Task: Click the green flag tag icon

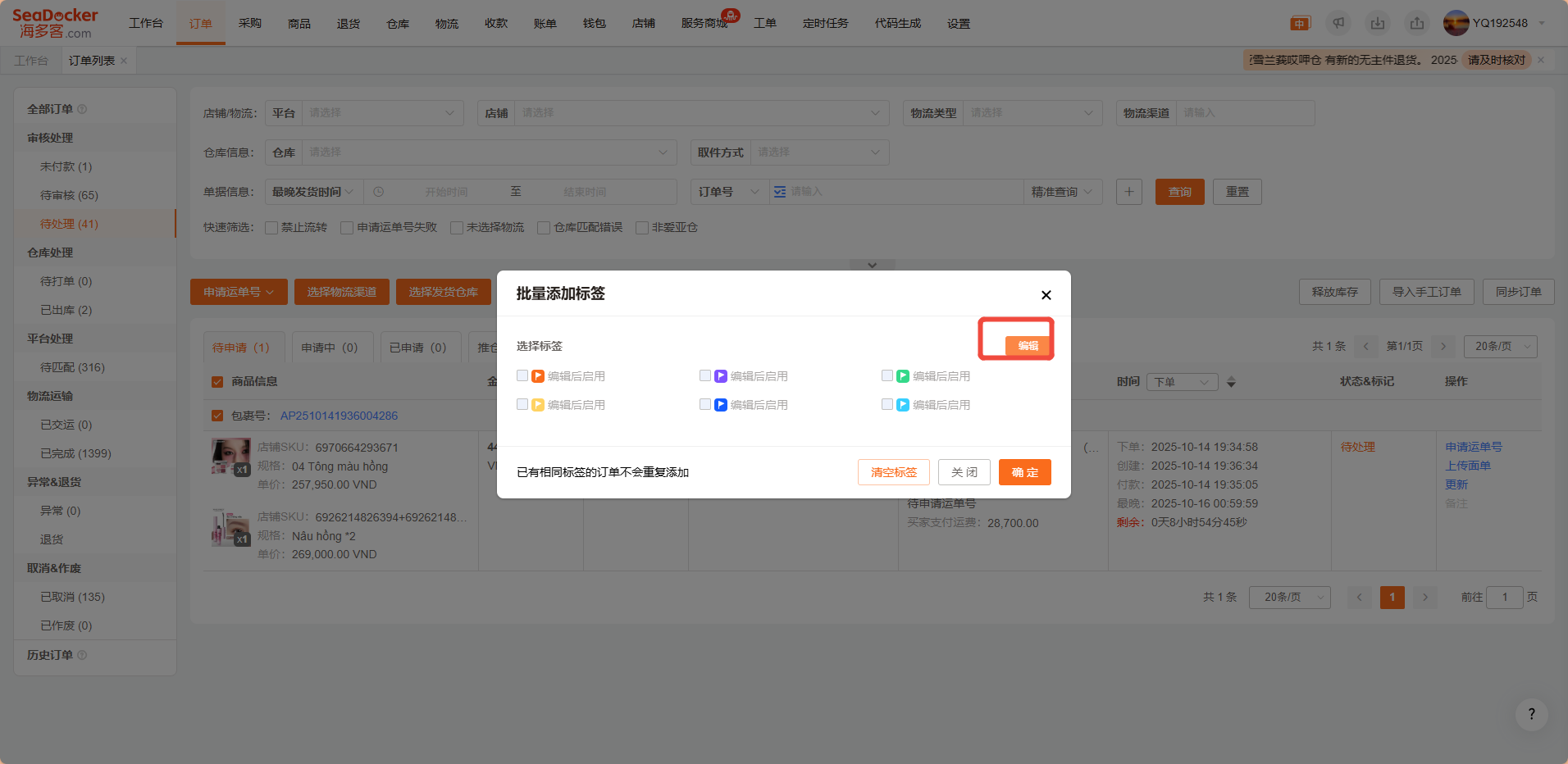Action: click(x=903, y=376)
